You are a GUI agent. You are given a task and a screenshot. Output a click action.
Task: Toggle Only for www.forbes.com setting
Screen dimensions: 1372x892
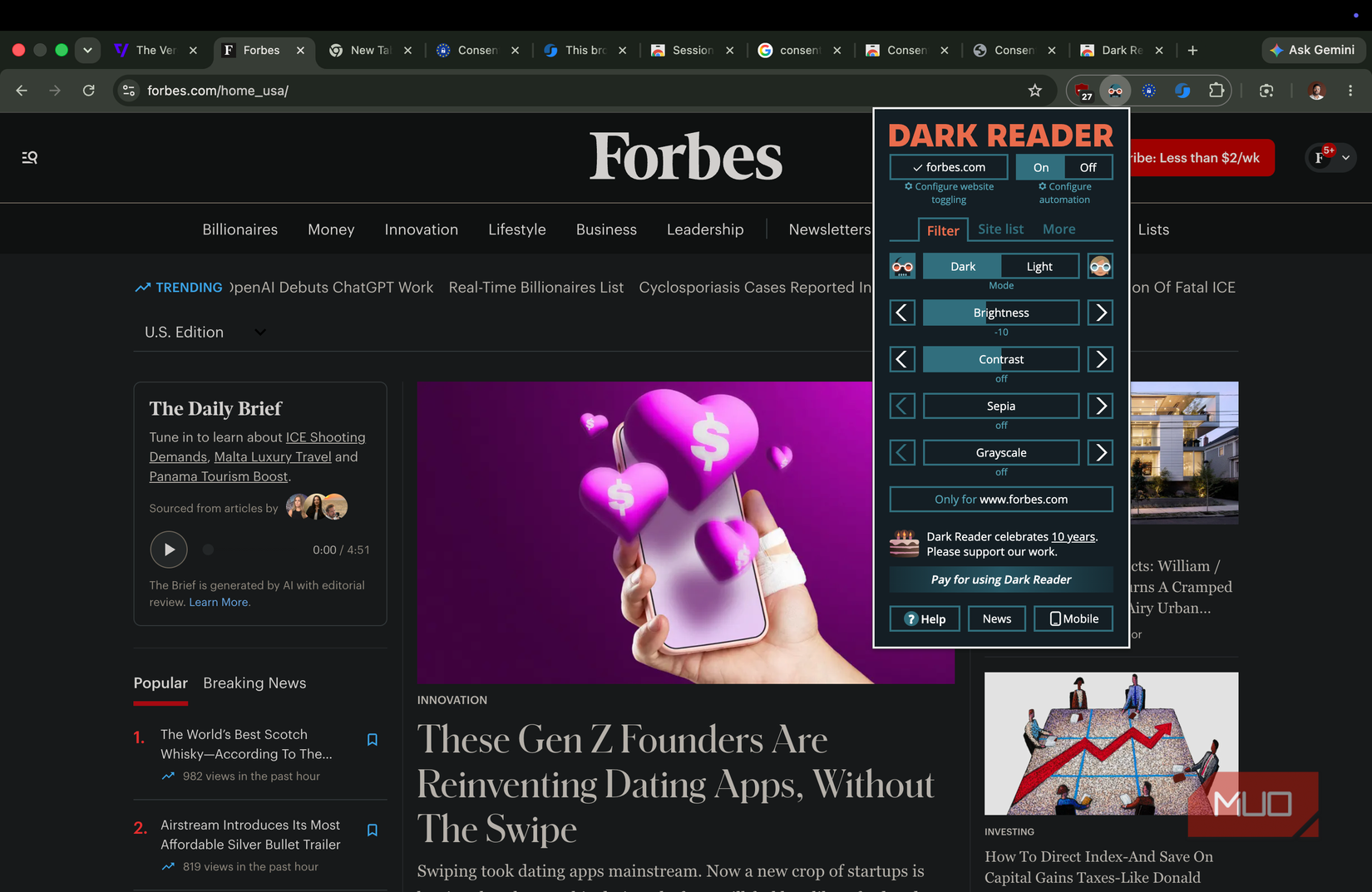click(x=1001, y=499)
